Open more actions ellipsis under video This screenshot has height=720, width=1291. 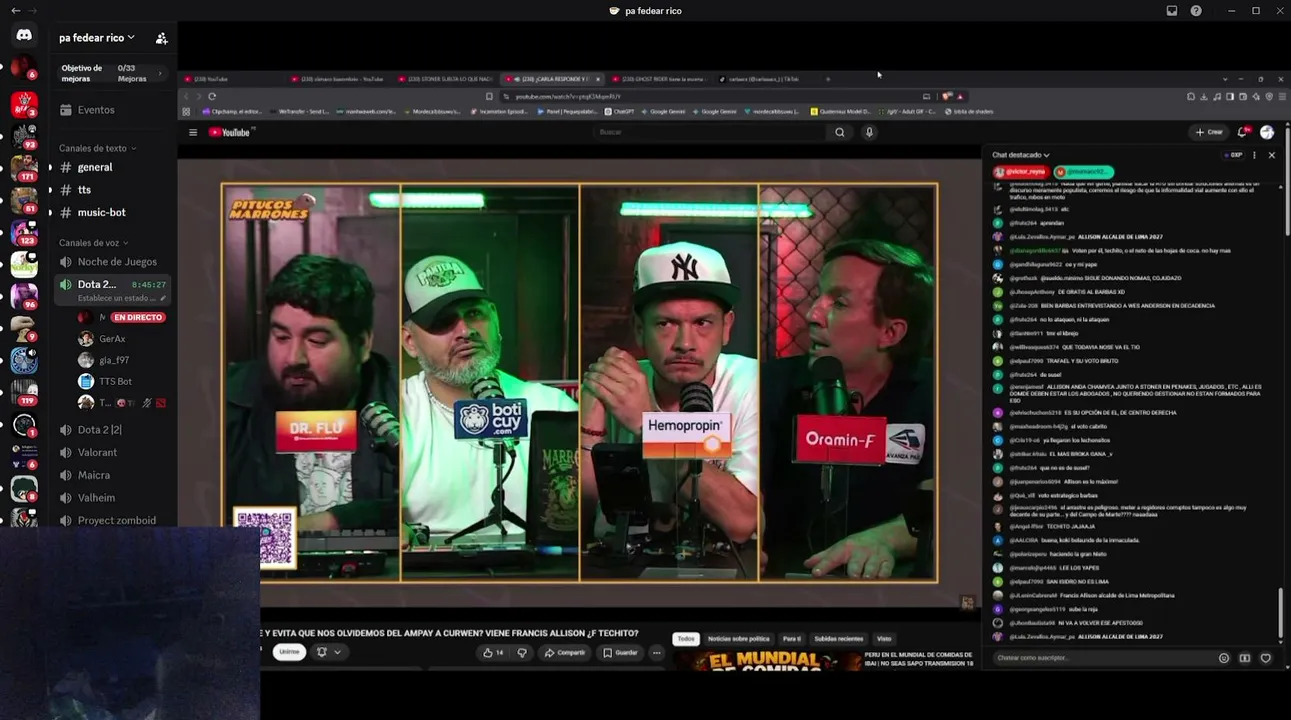click(656, 653)
